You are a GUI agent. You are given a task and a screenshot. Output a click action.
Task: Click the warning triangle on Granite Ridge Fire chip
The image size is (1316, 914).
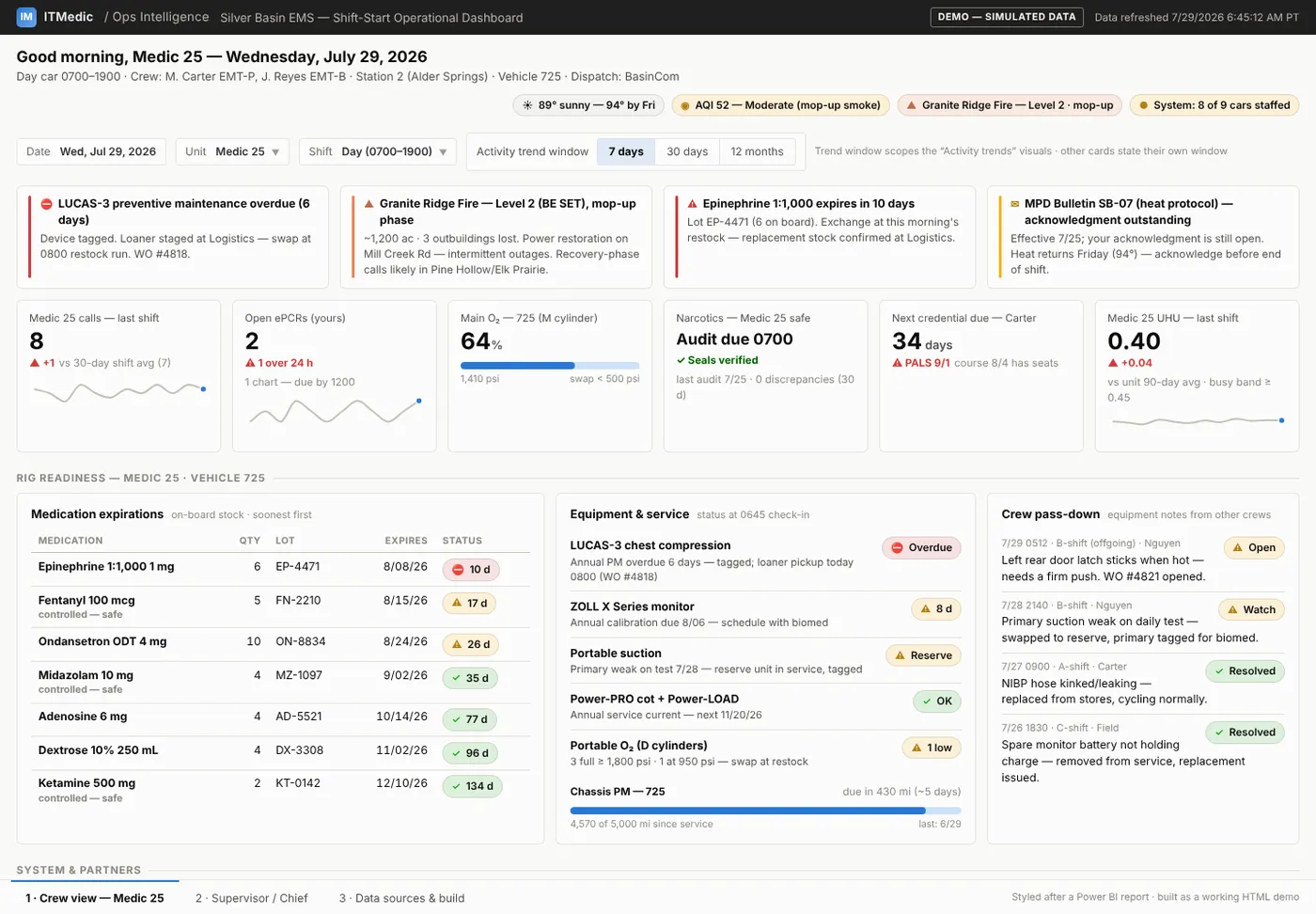coord(911,105)
